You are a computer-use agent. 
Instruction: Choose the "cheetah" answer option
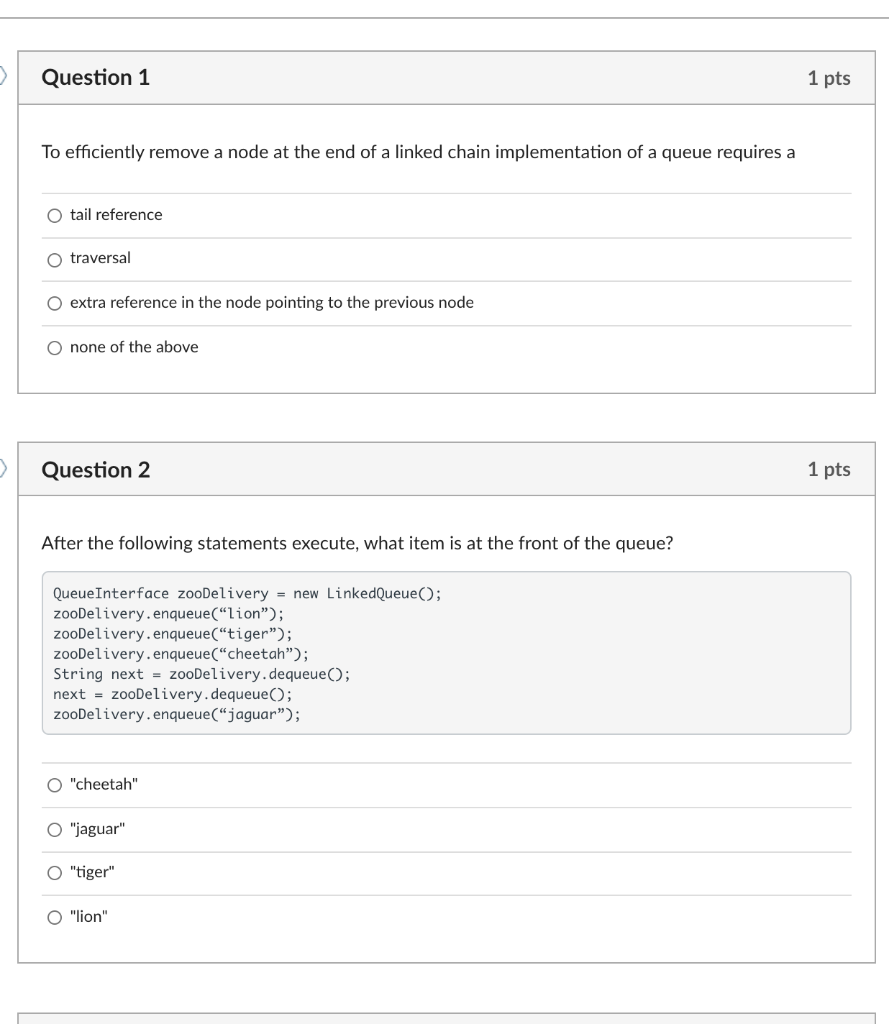(x=55, y=785)
